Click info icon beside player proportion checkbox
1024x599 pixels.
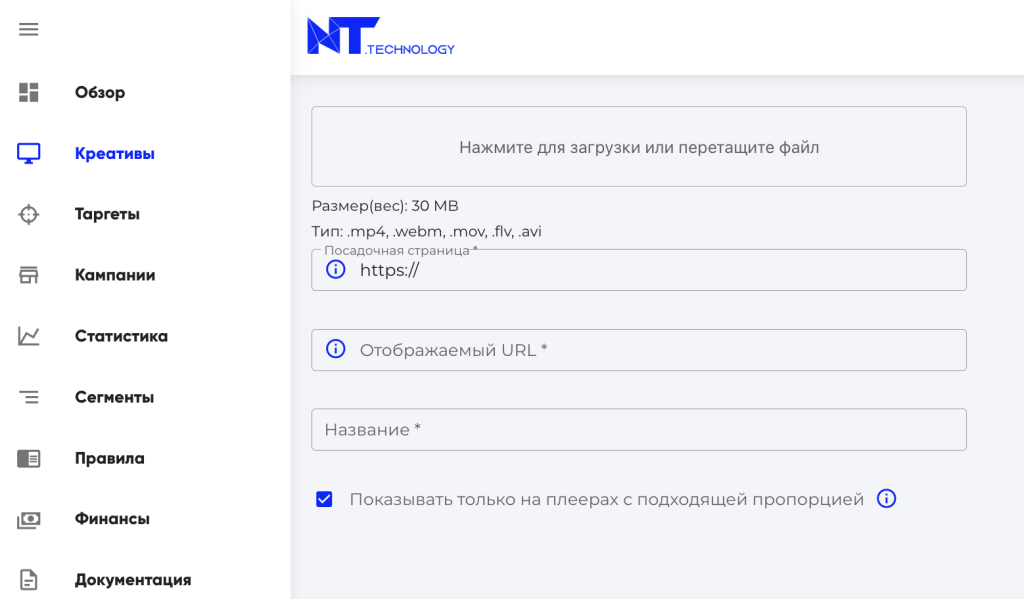[886, 499]
